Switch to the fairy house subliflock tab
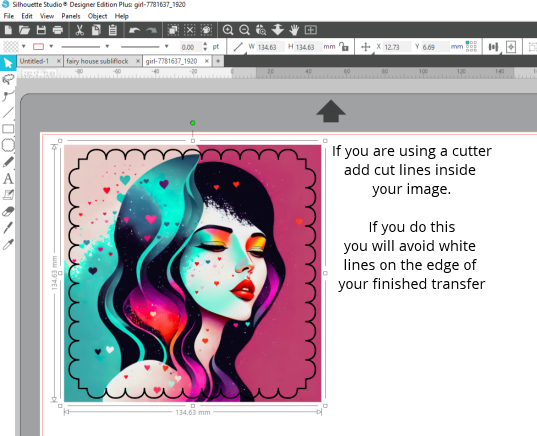Viewport: 537px width, 436px height. coord(97,61)
